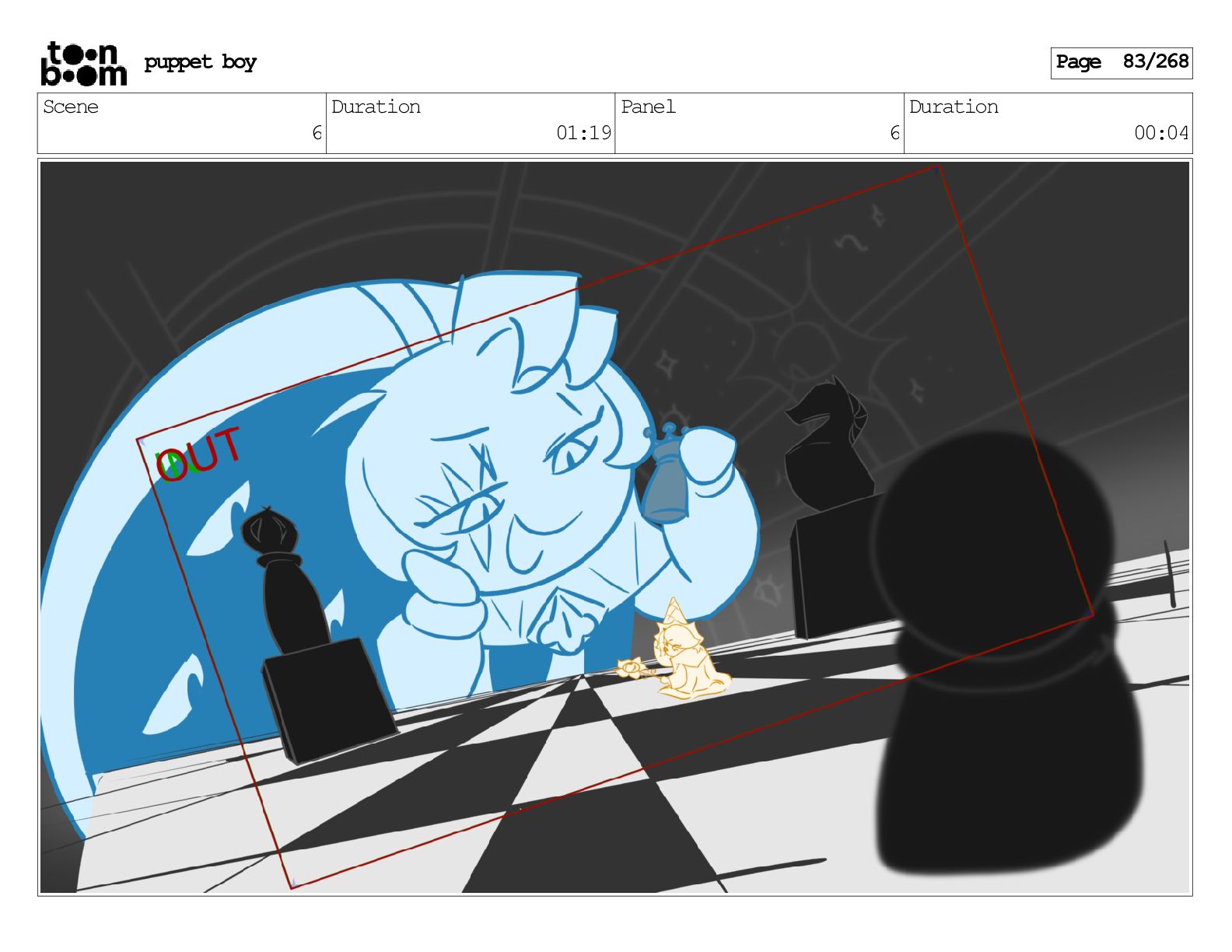Image resolution: width=1232 pixels, height=952 pixels.
Task: Select the scene number value 6
Action: tap(317, 133)
